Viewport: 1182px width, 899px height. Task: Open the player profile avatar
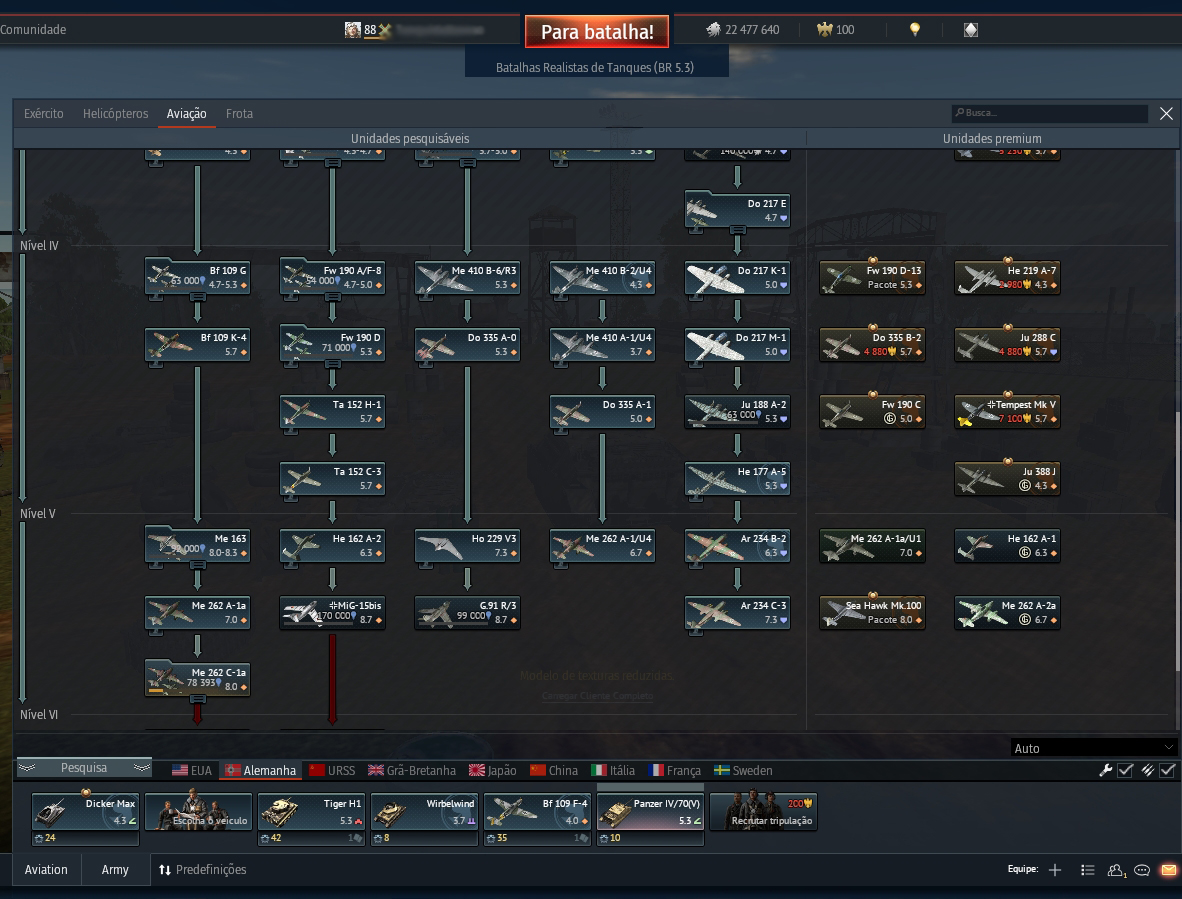[x=353, y=29]
